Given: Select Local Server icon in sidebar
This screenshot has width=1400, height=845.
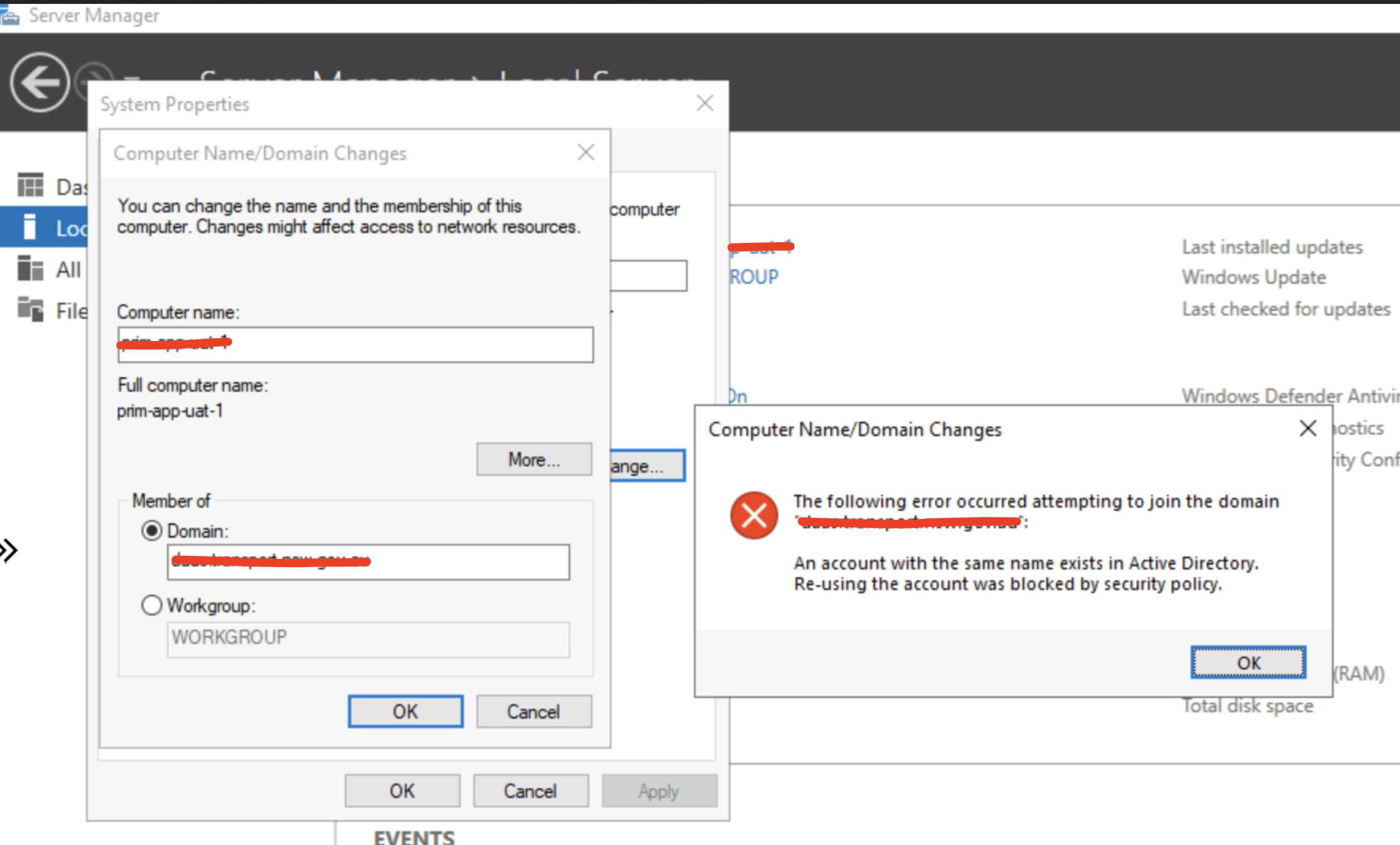Looking at the screenshot, I should (x=30, y=227).
